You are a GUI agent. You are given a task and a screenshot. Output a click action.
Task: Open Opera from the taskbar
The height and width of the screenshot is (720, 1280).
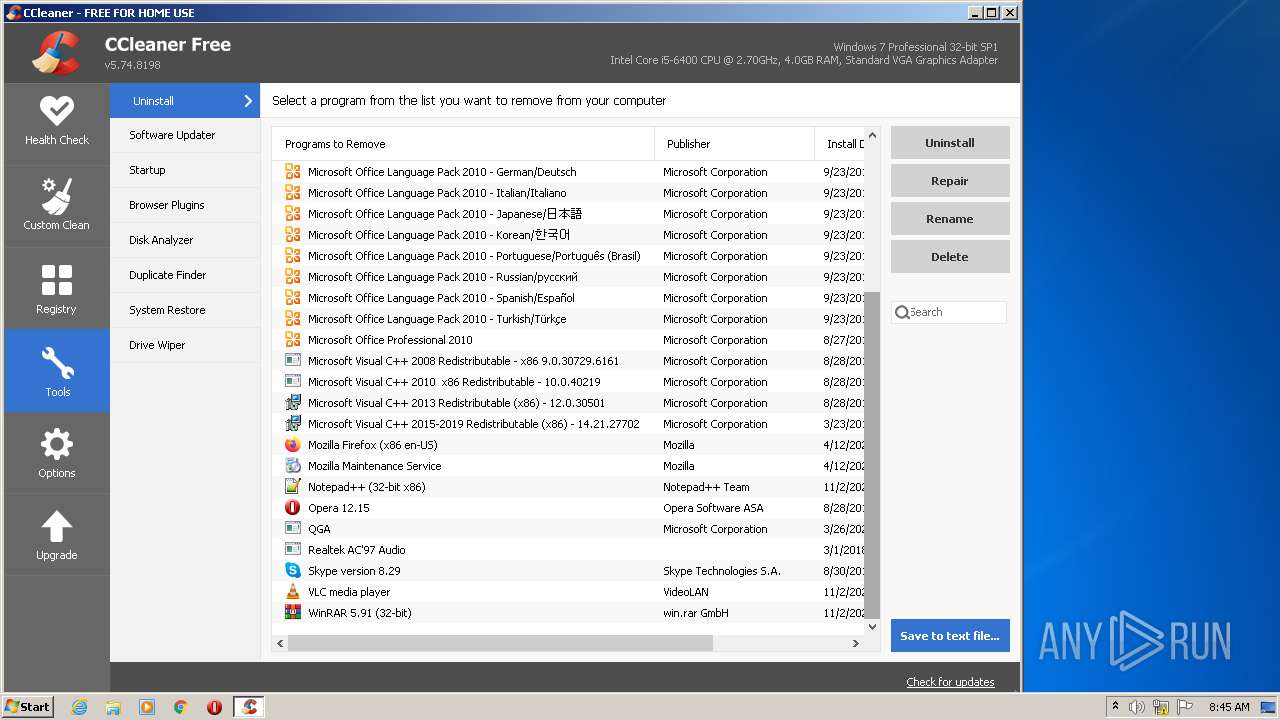tap(214, 707)
